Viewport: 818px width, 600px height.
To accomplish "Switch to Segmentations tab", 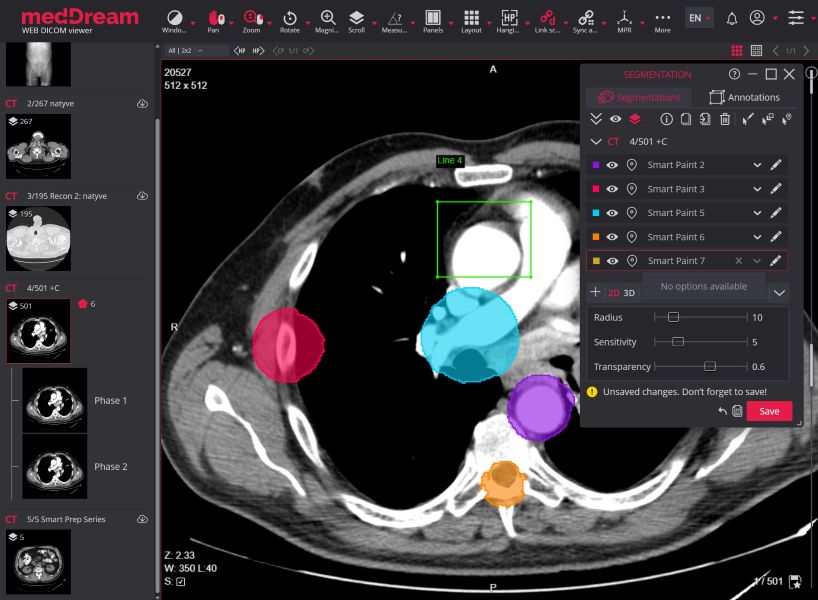I will [640, 97].
